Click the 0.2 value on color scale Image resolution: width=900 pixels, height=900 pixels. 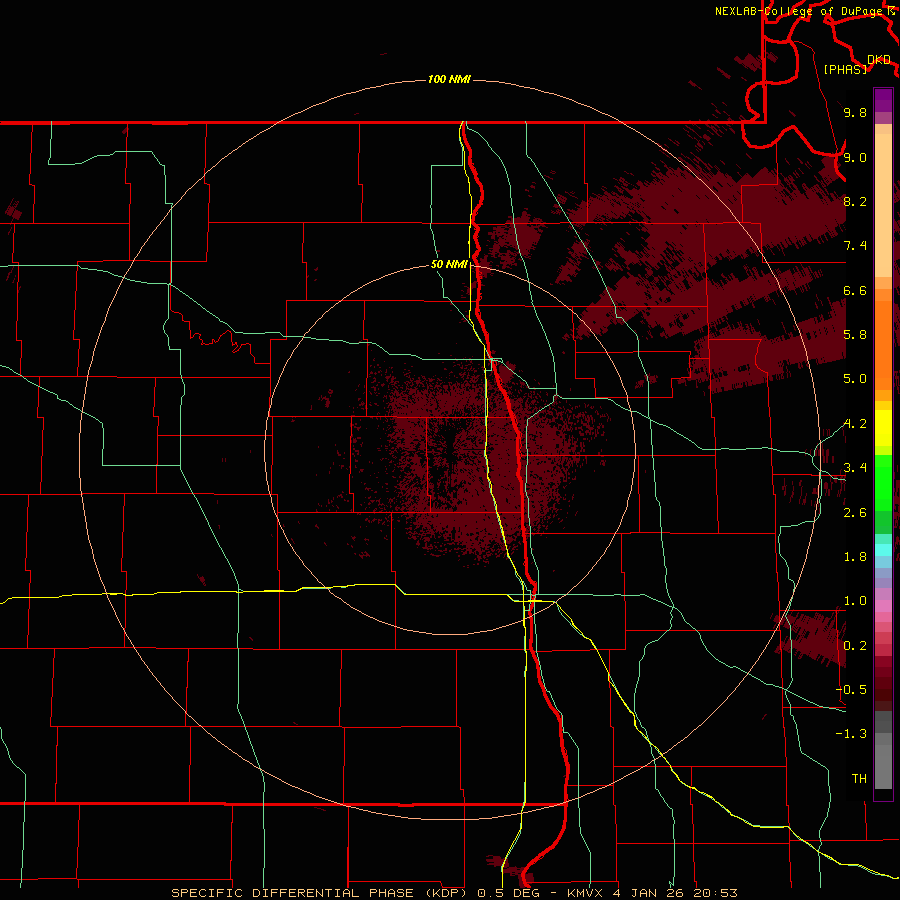pos(855,646)
